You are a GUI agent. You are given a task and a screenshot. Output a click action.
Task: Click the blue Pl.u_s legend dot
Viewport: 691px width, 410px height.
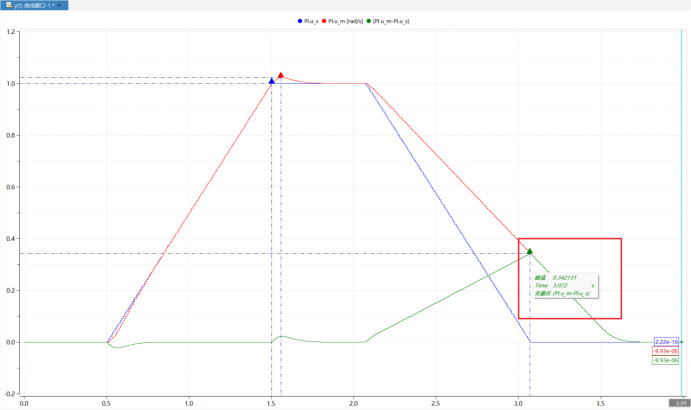click(300, 21)
